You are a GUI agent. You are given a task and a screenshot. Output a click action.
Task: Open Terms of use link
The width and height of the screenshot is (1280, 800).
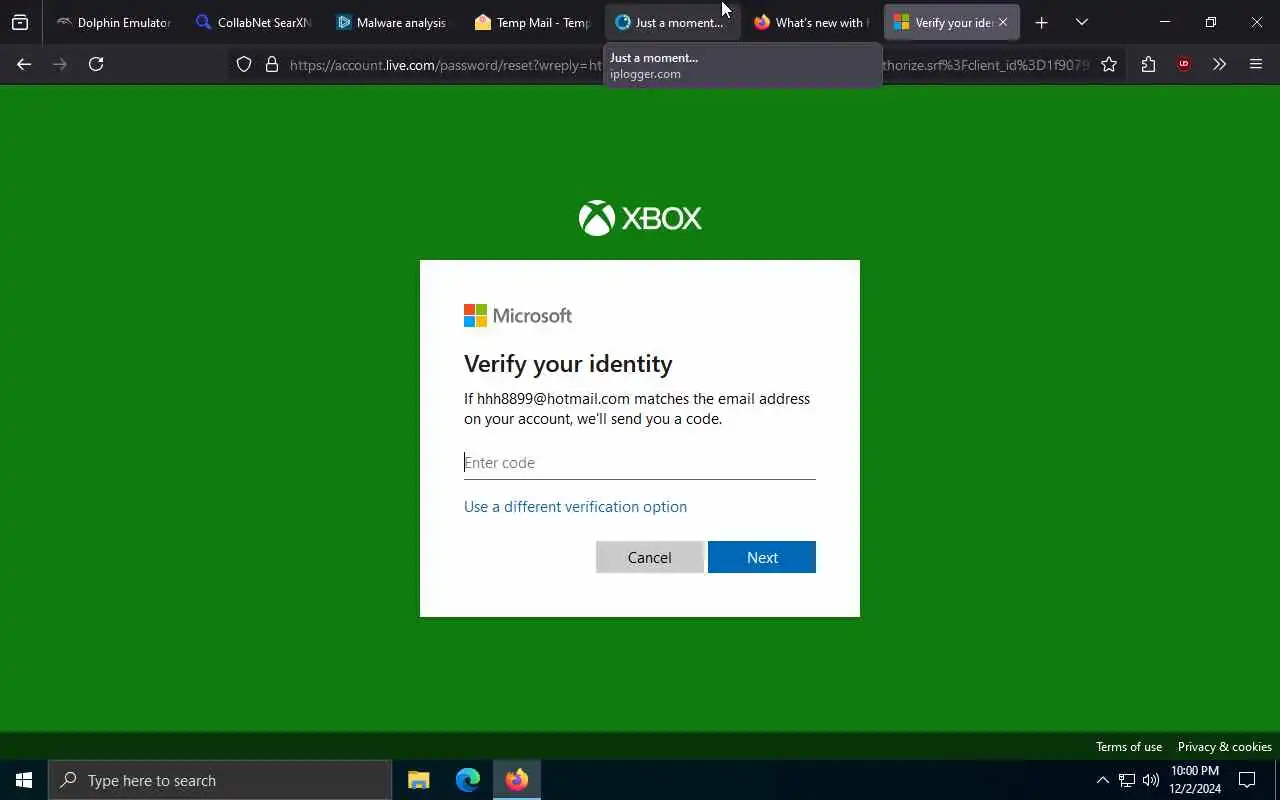(1129, 747)
